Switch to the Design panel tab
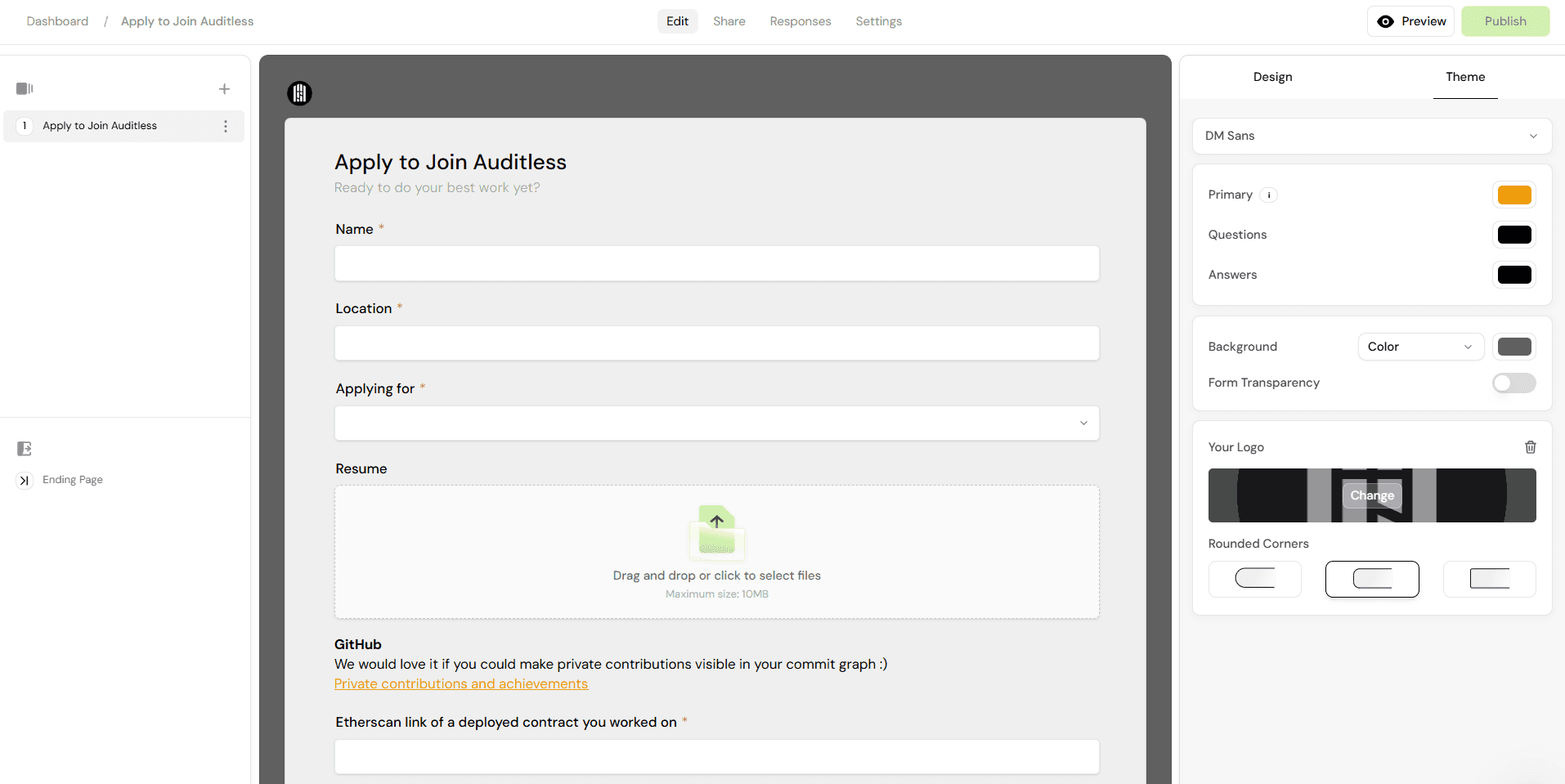Screen dimensions: 1565x784 click(x=1273, y=77)
